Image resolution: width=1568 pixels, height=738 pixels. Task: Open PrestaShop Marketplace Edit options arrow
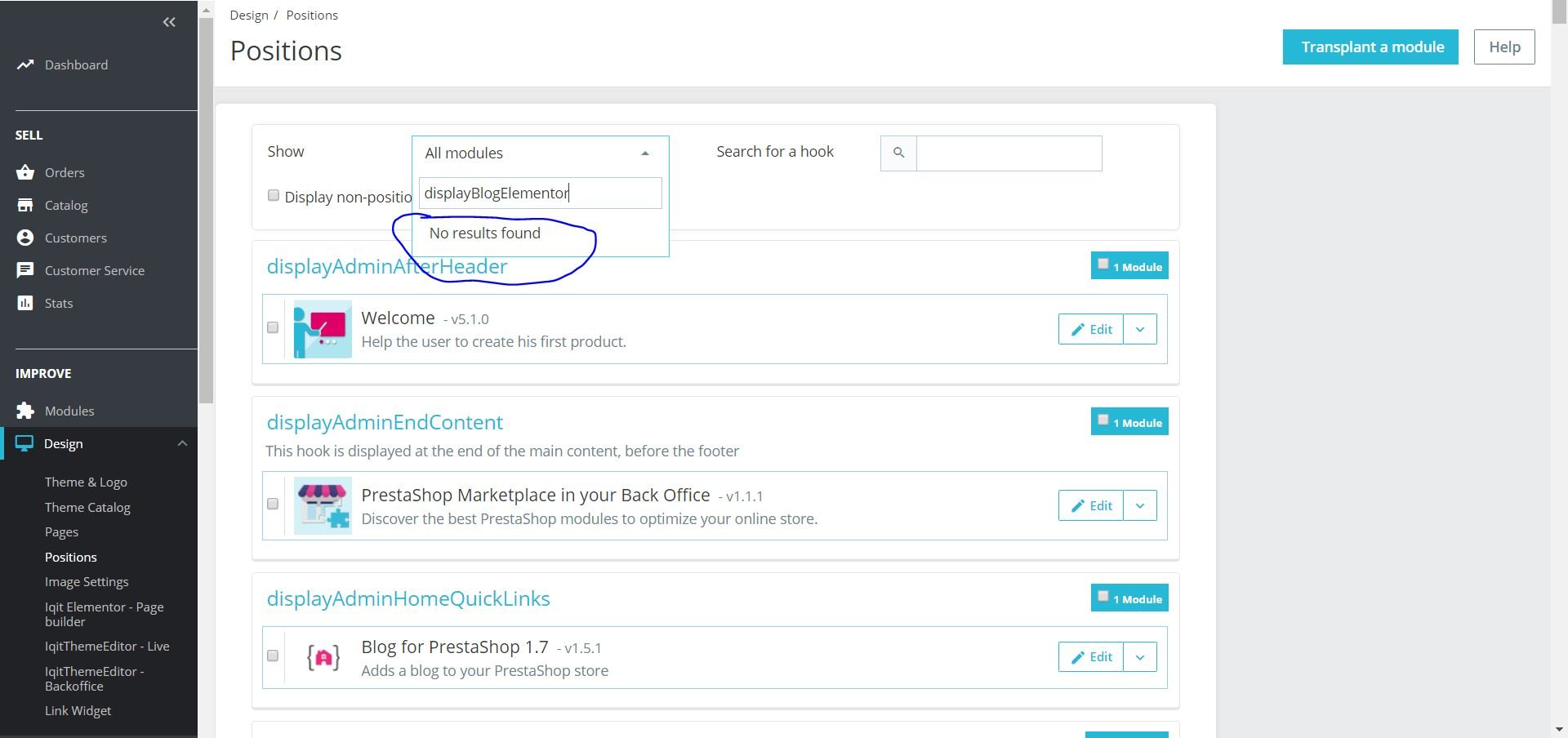pyautogui.click(x=1140, y=505)
